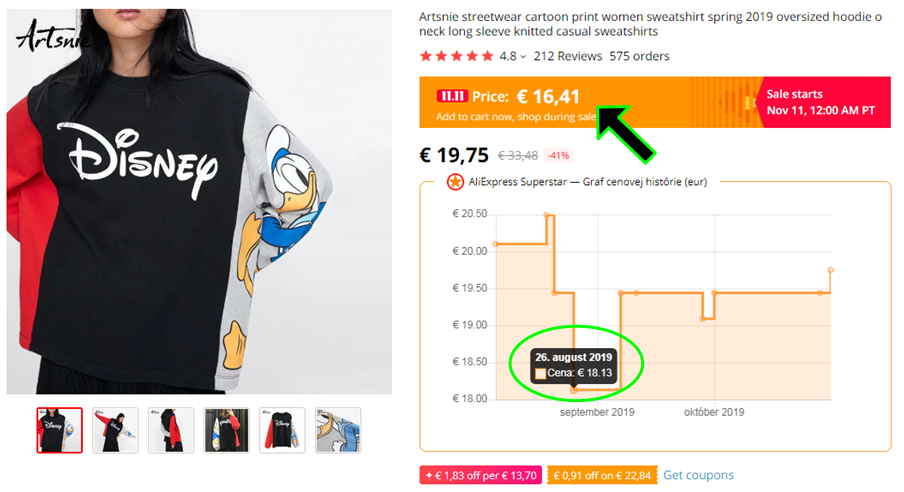This screenshot has height=492, width=904.
Task: Select the €1,83 off per €13,70 coupon
Action: (x=480, y=475)
